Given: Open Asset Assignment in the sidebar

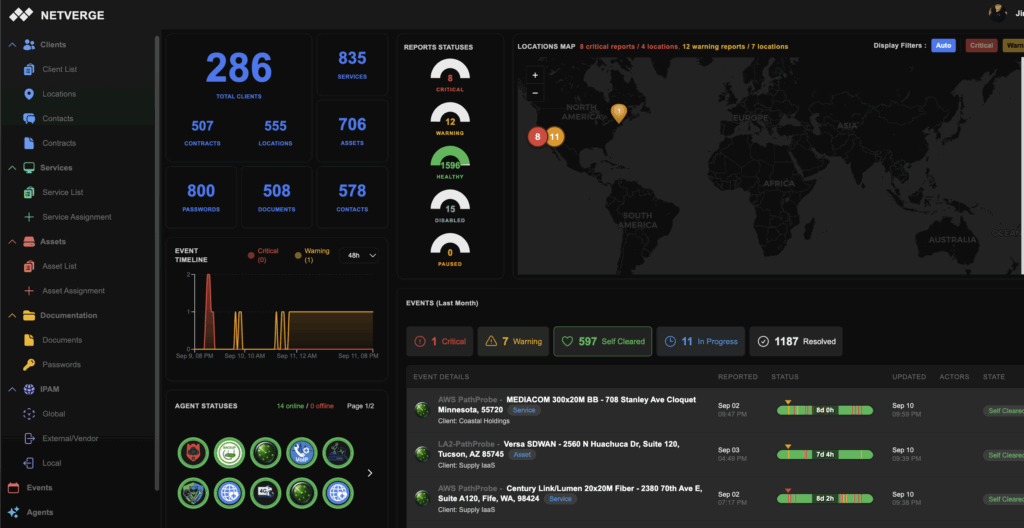Looking at the screenshot, I should point(73,291).
